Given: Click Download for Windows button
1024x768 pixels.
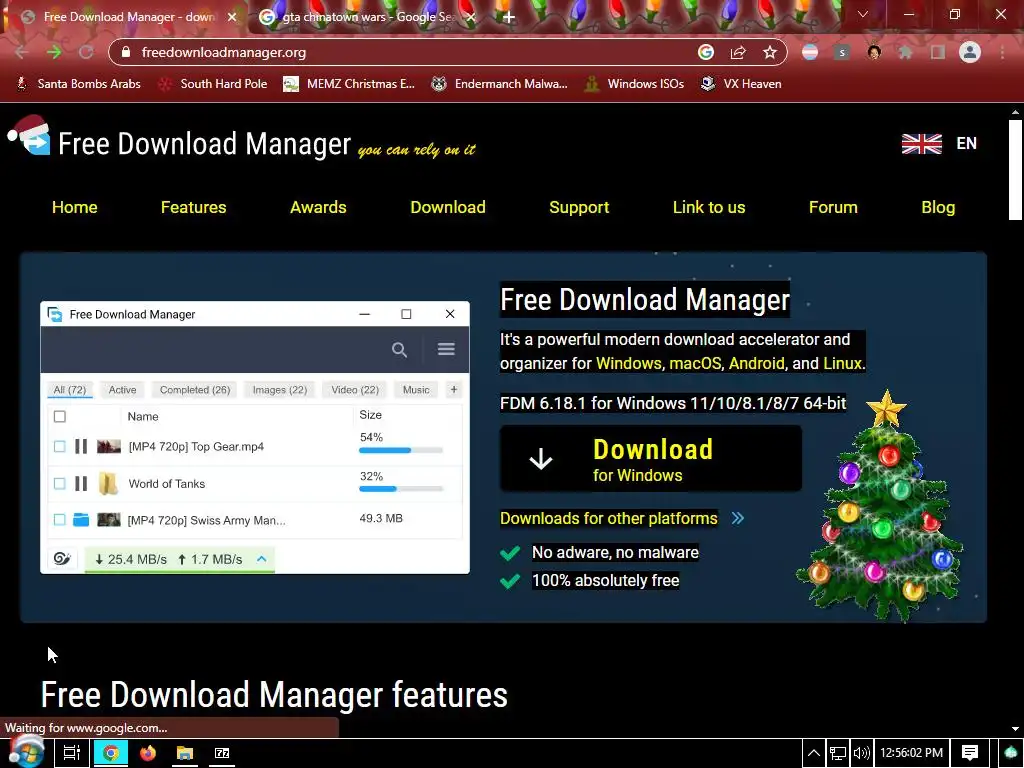Looking at the screenshot, I should tap(650, 458).
